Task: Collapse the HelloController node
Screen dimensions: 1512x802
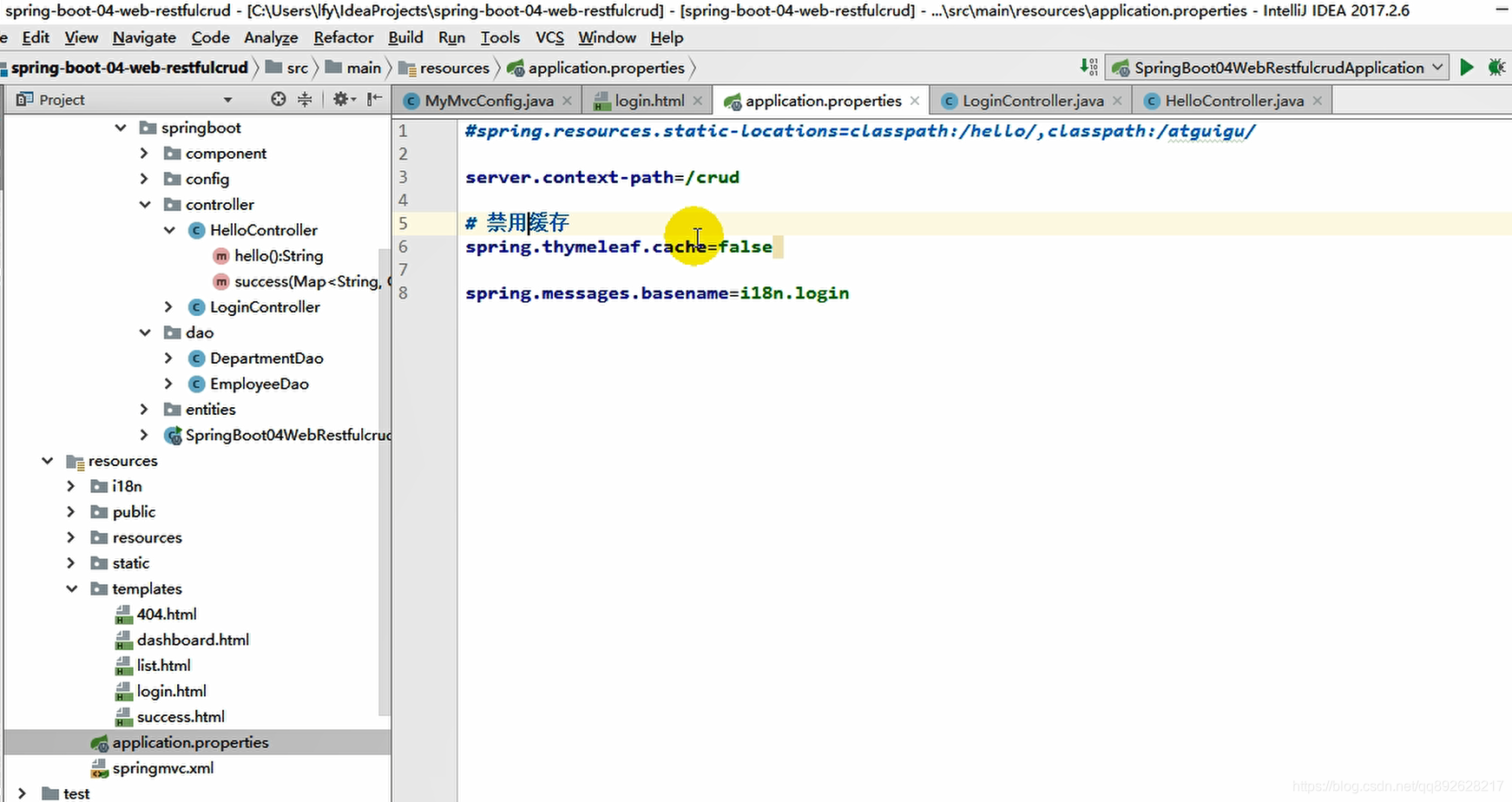Action: coord(169,230)
